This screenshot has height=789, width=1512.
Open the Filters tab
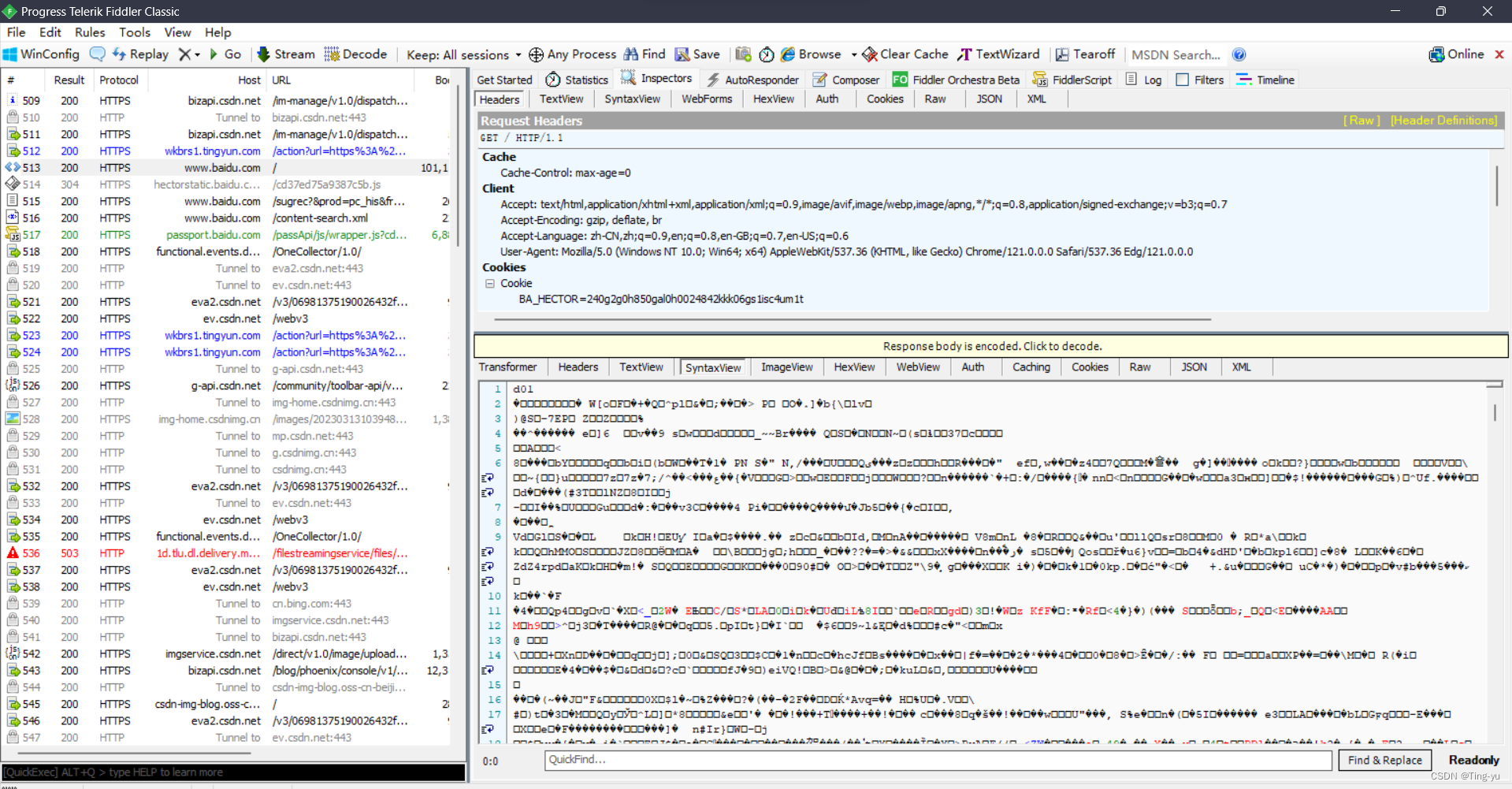coord(1199,80)
